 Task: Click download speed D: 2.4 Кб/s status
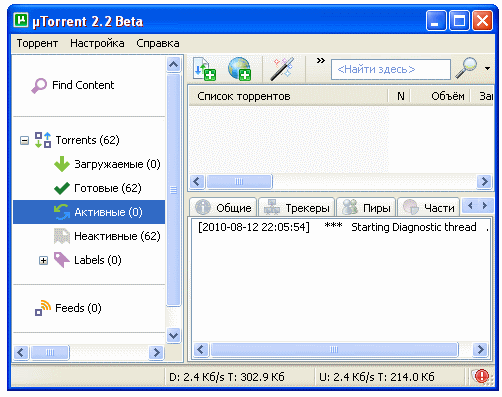point(227,377)
